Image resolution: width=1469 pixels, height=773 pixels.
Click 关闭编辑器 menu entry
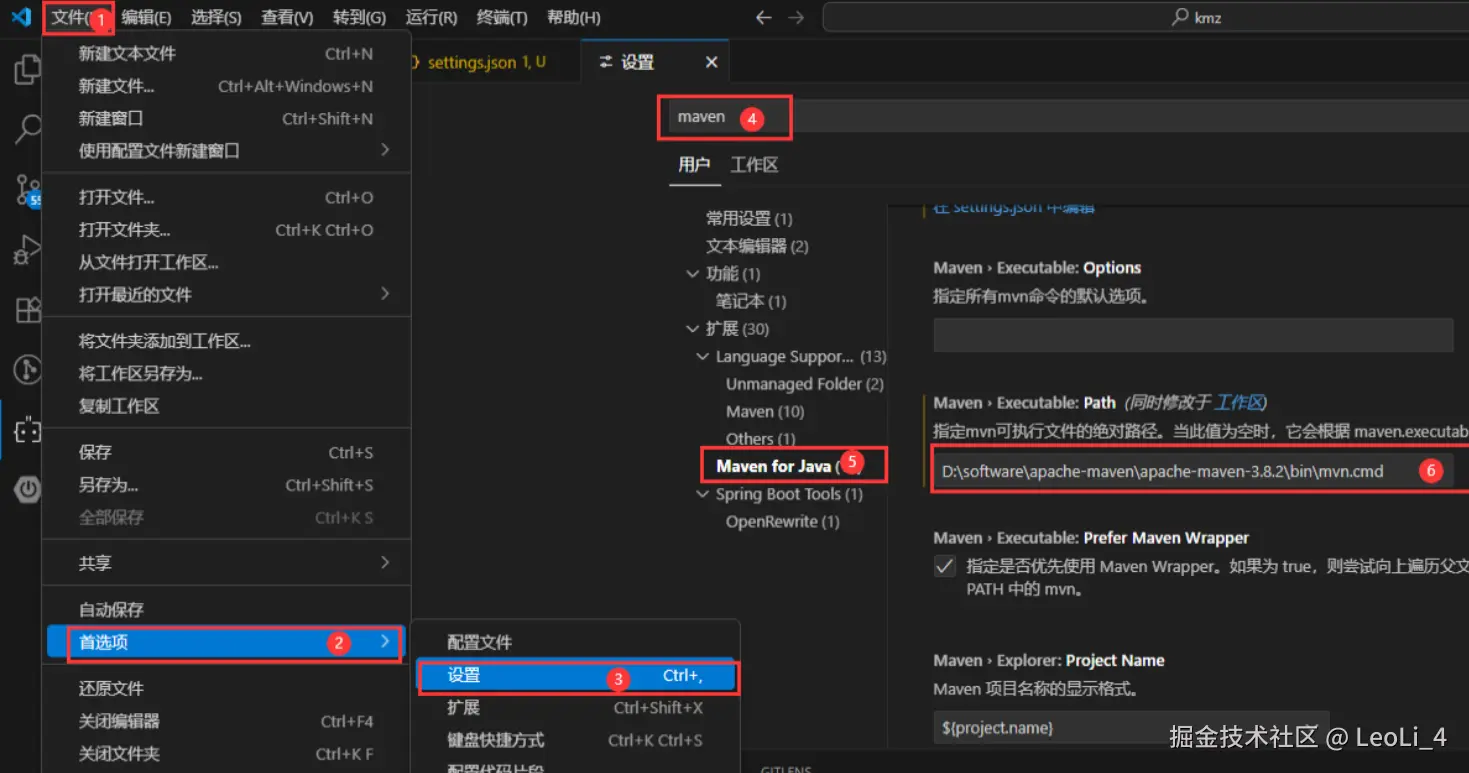[x=226, y=721]
